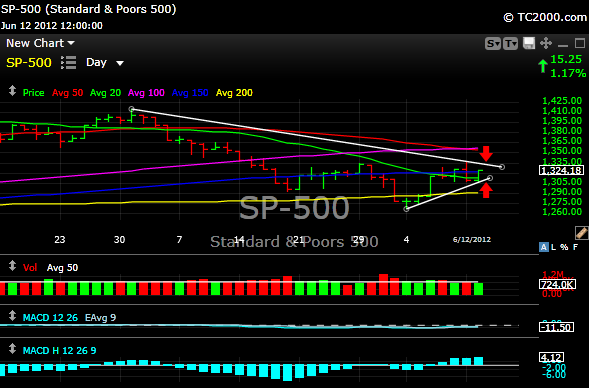Click the 1.17% percent change value
589x388 pixels.
(x=568, y=73)
